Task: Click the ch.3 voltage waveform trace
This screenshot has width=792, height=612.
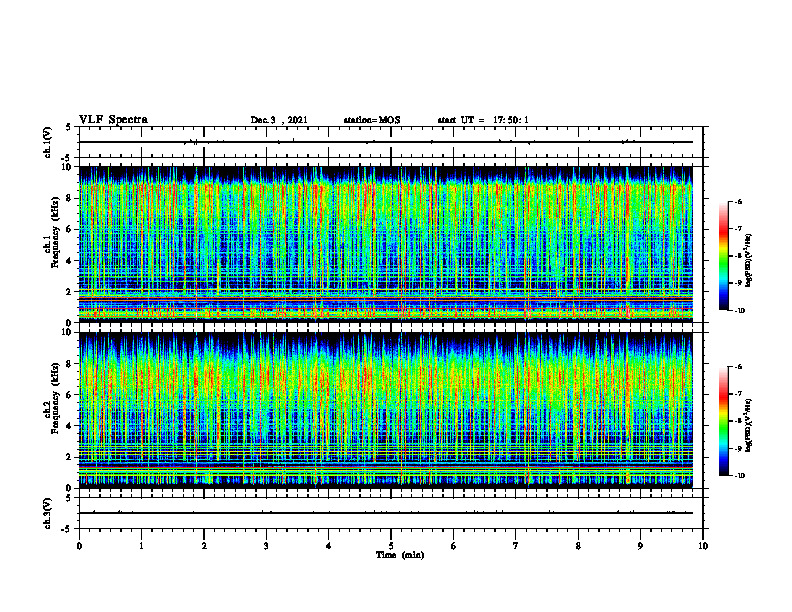Action: (385, 513)
